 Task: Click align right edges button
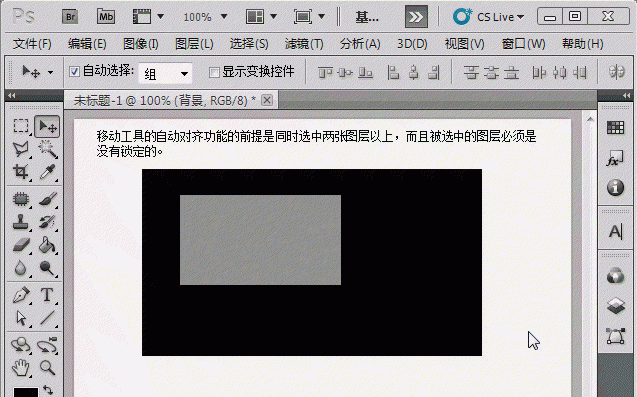click(x=434, y=73)
